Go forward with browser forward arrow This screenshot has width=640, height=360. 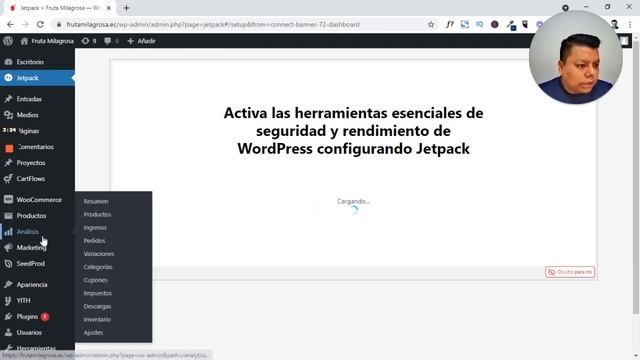pyautogui.click(x=25, y=24)
